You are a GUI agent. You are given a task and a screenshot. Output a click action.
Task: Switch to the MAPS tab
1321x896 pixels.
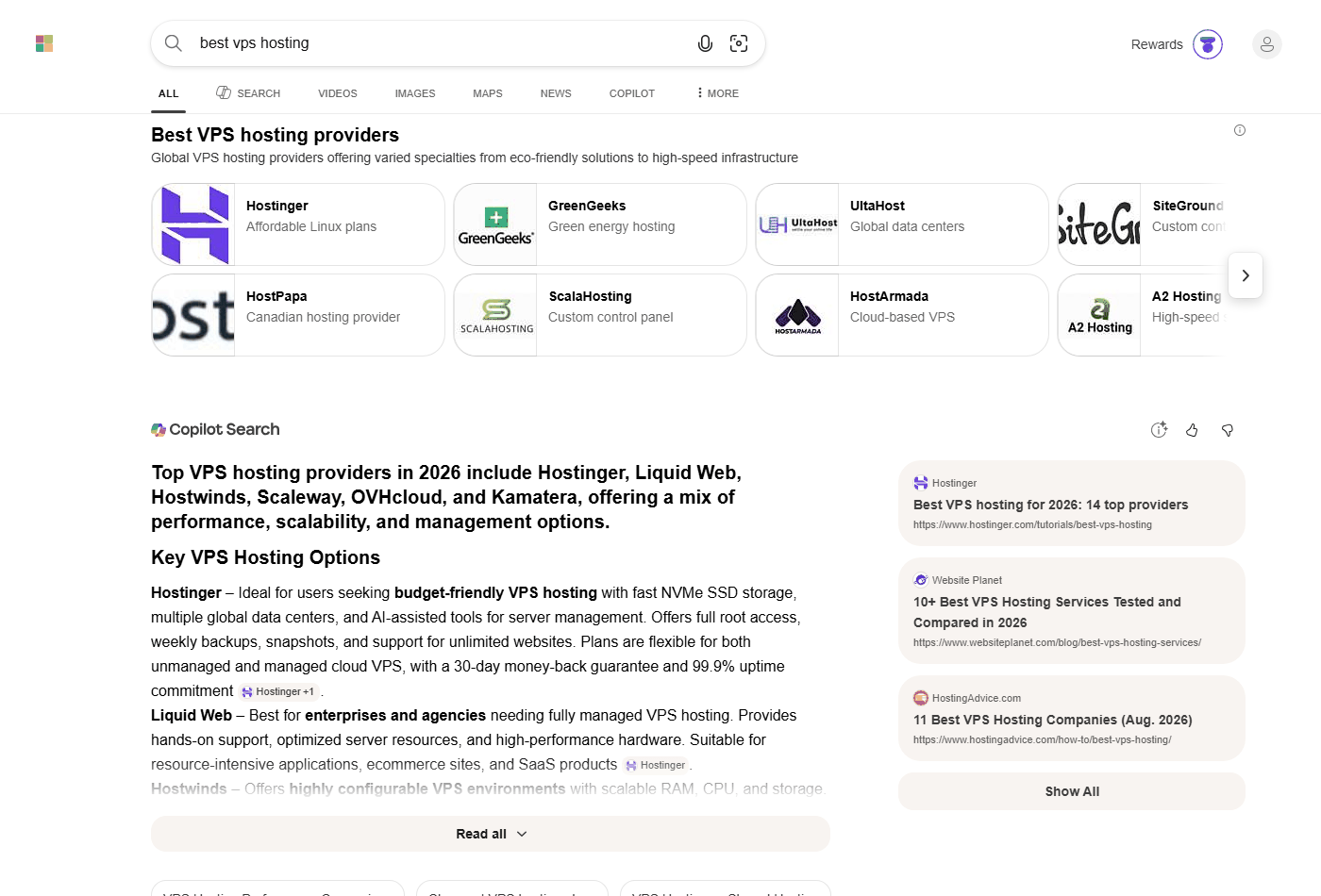tap(488, 93)
